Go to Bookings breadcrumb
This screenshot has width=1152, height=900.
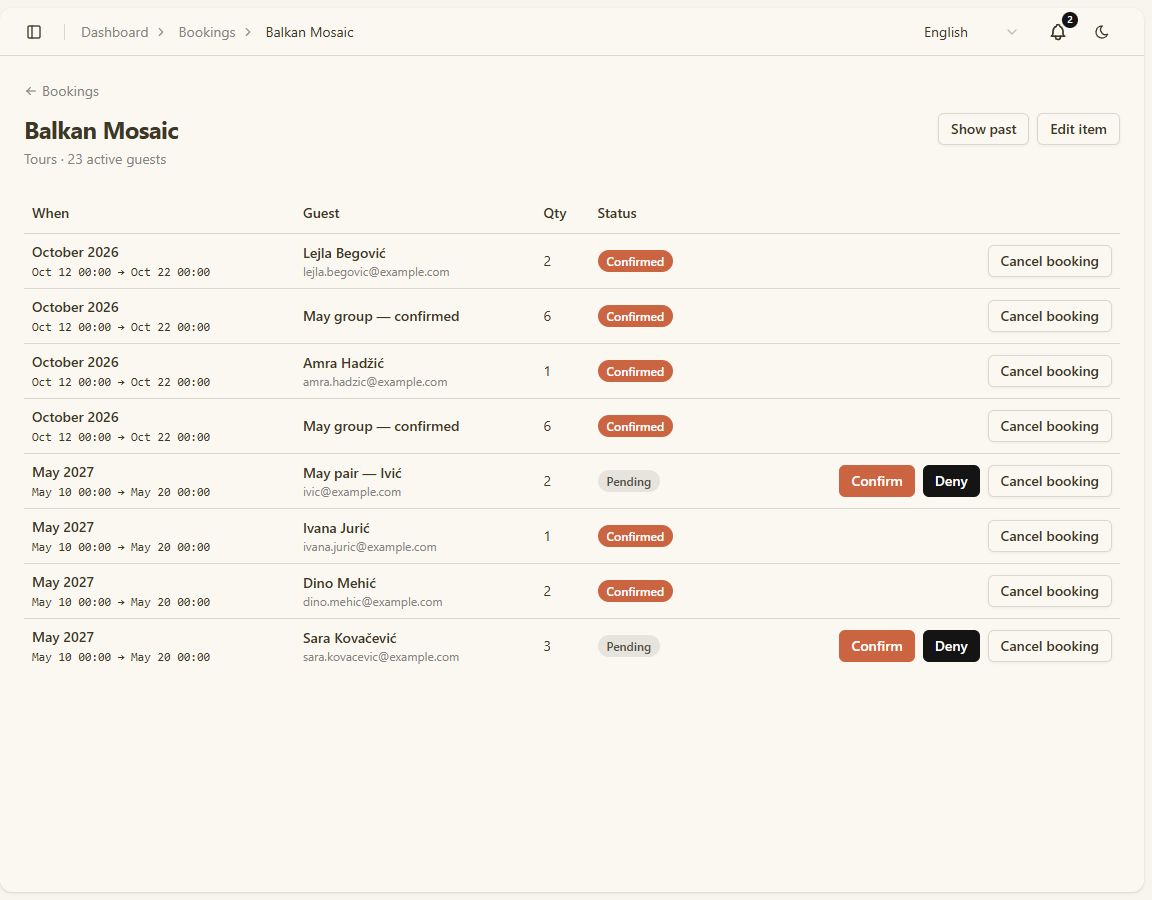[x=206, y=32]
